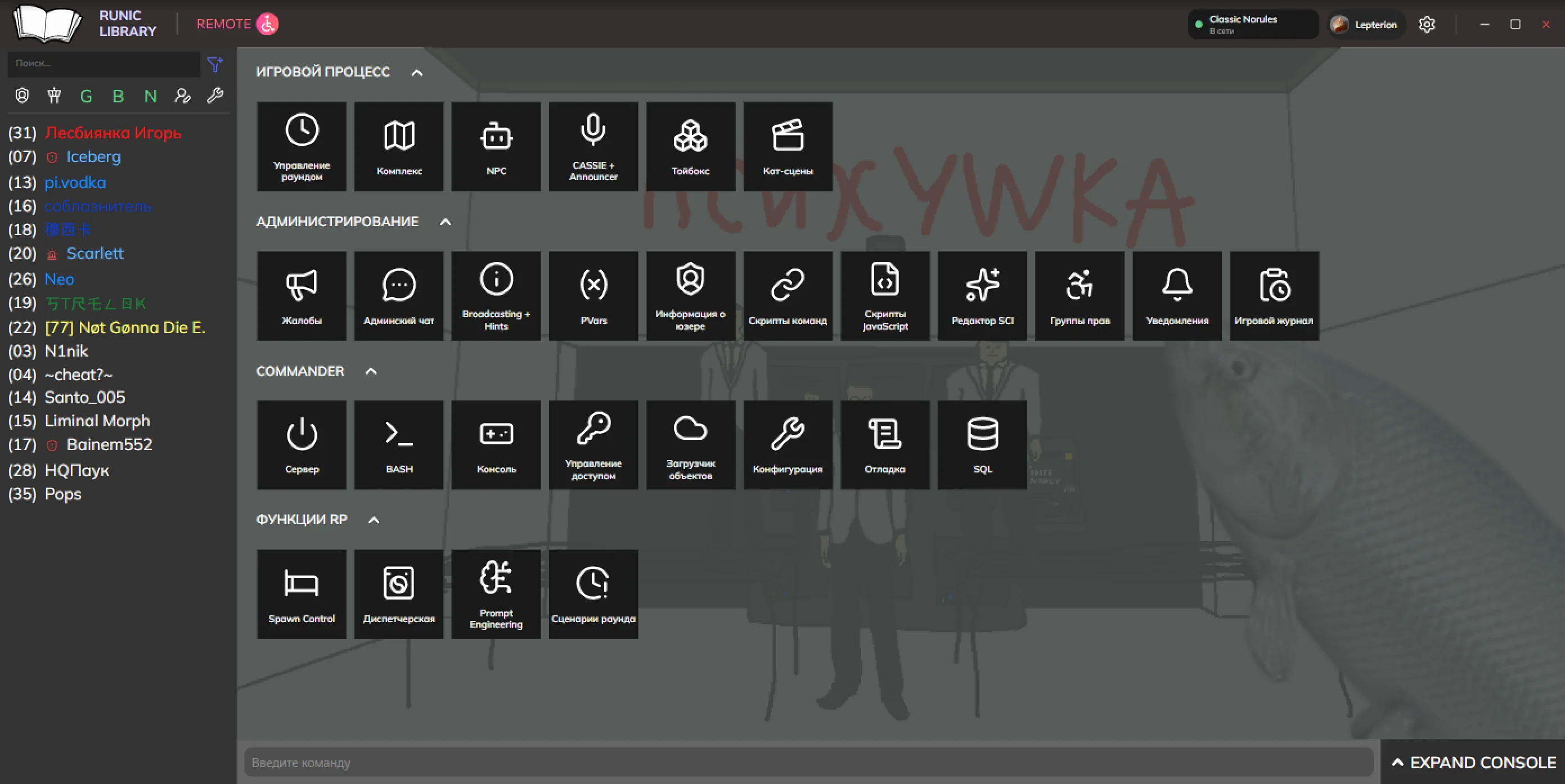Toggle the user-edit filter icon
The height and width of the screenshot is (784, 1565).
(182, 96)
